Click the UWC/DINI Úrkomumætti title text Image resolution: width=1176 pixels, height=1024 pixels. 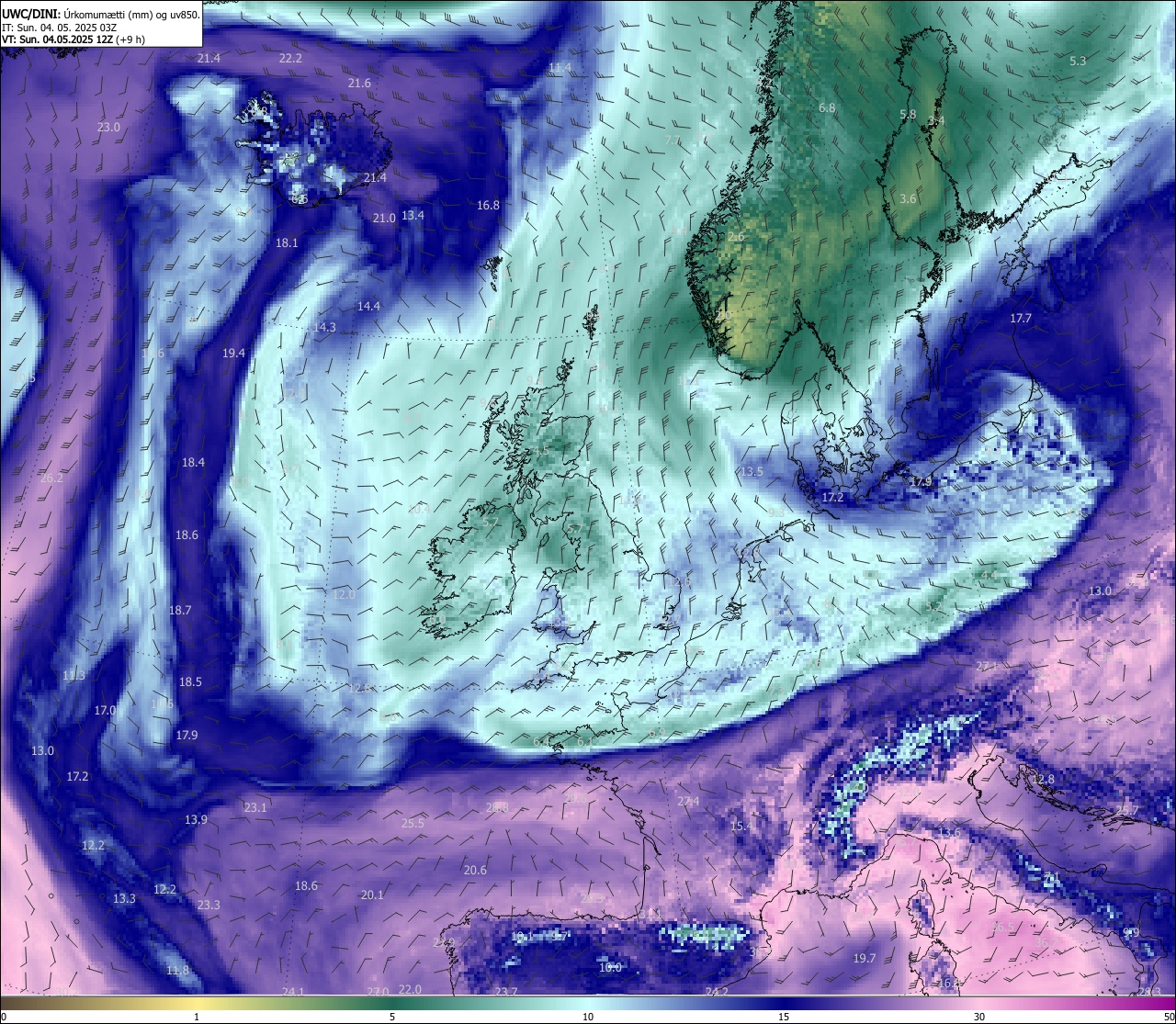pyautogui.click(x=101, y=15)
